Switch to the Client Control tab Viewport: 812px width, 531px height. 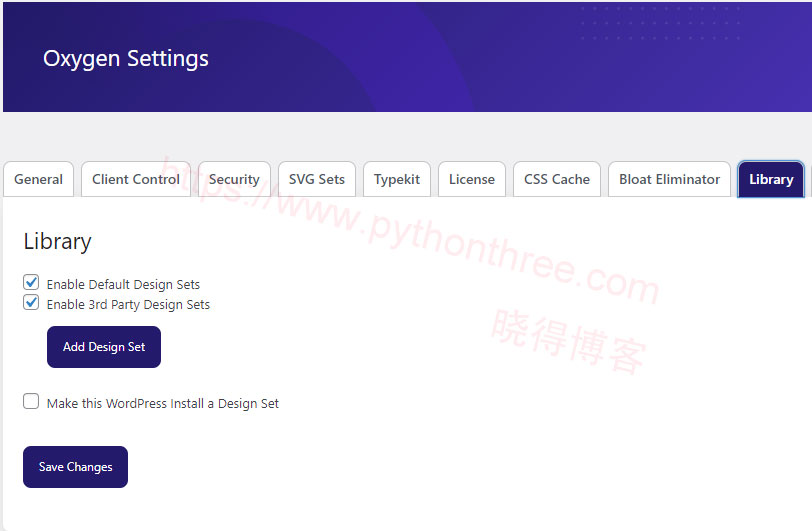[x=136, y=179]
